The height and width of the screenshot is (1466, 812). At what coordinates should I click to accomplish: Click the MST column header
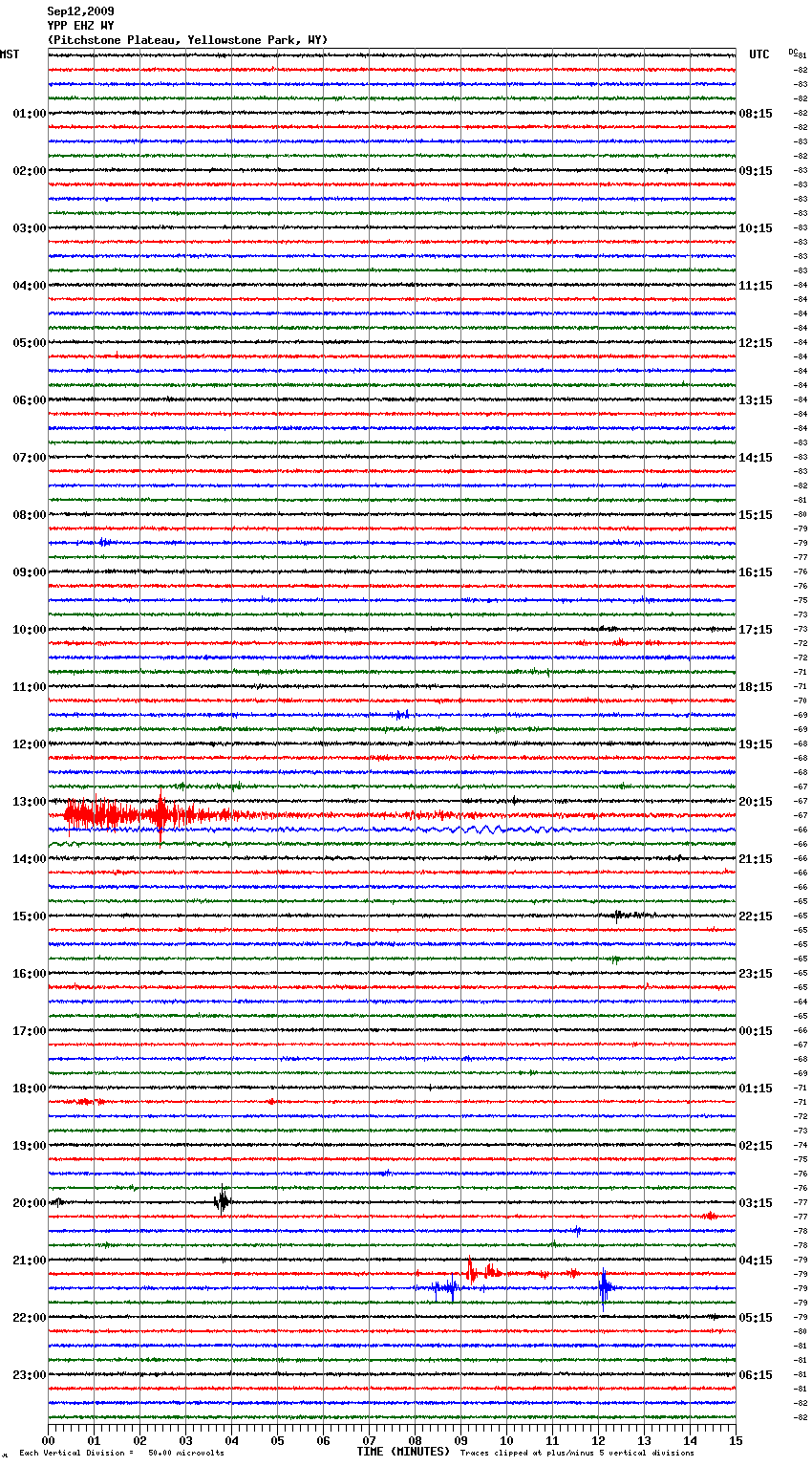point(10,54)
